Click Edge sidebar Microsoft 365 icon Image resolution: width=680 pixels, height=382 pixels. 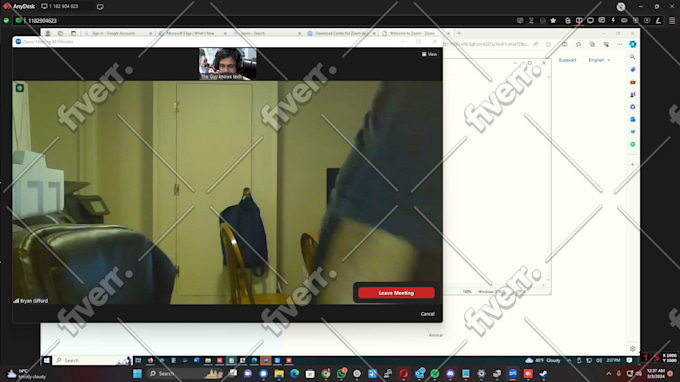633,107
